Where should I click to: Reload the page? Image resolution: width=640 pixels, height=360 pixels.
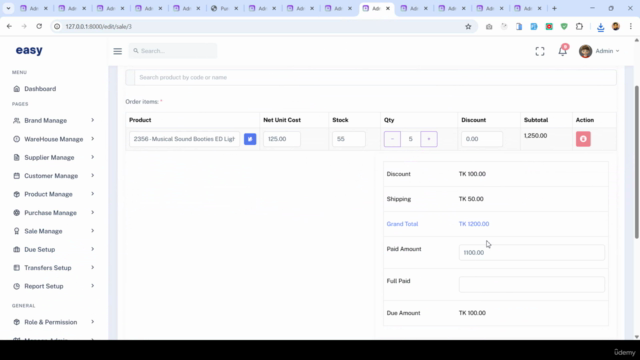[x=39, y=27]
